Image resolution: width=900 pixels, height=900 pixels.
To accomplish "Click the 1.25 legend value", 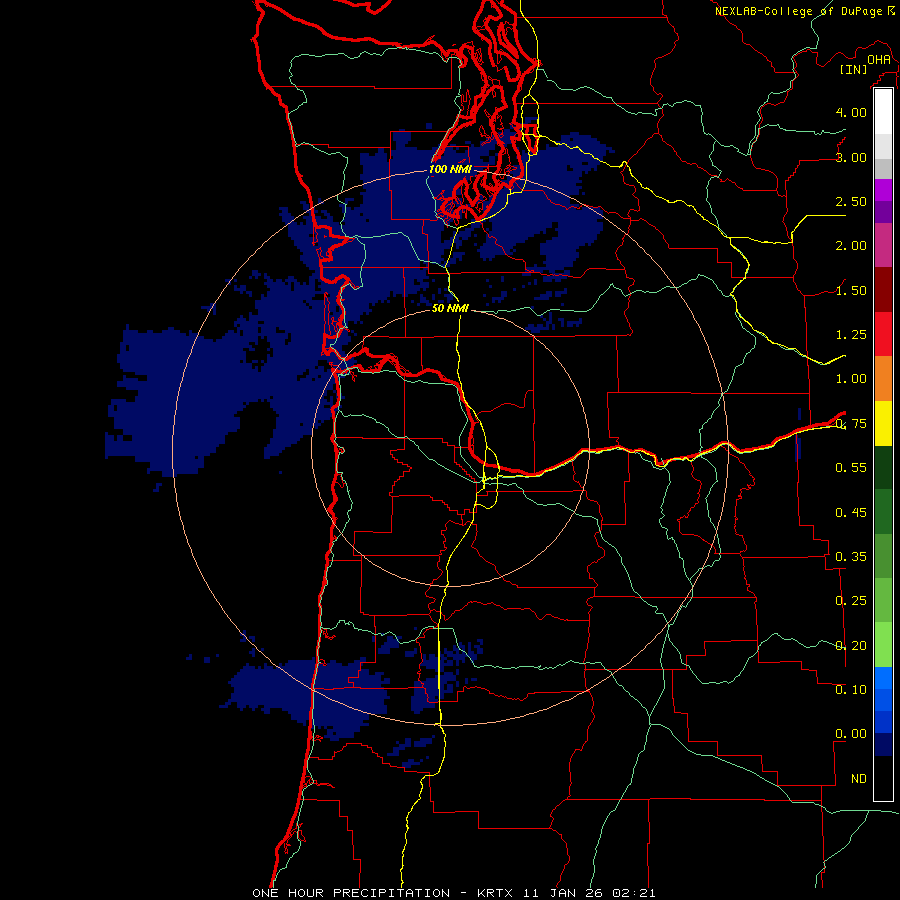I will pos(851,335).
